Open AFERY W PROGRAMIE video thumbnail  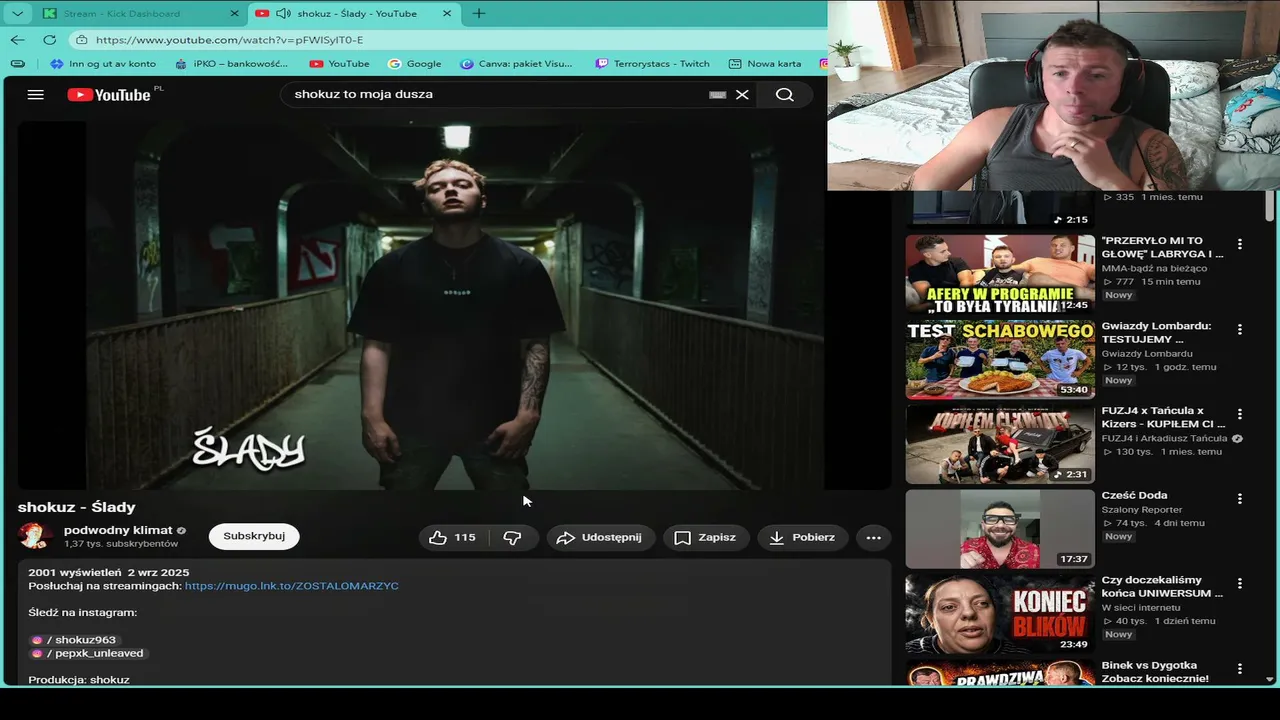pyautogui.click(x=1000, y=275)
